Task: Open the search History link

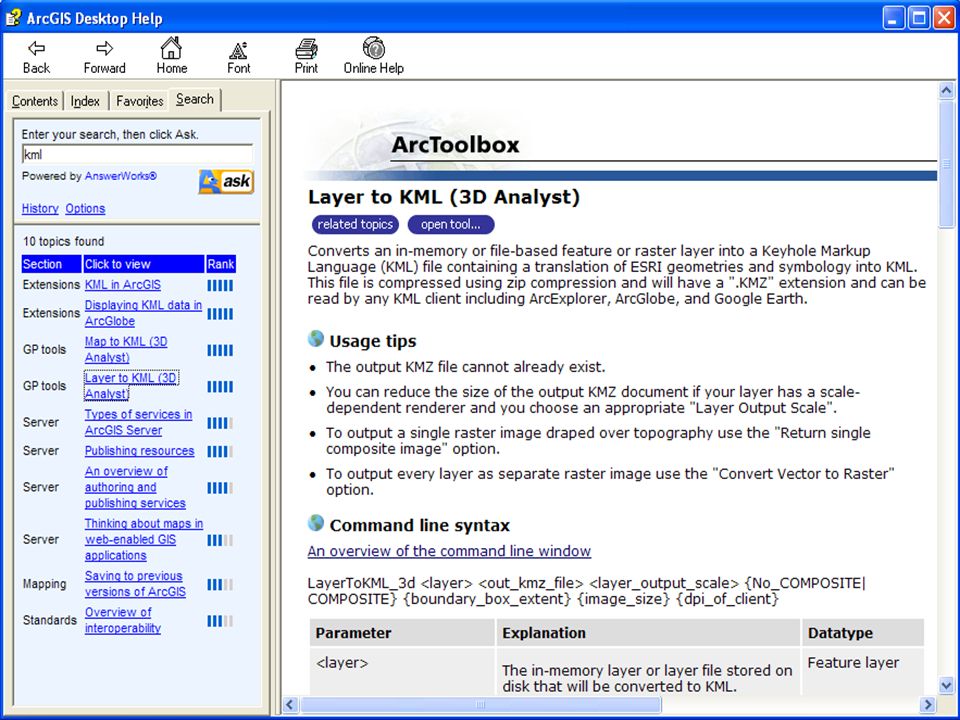Action: (40, 208)
